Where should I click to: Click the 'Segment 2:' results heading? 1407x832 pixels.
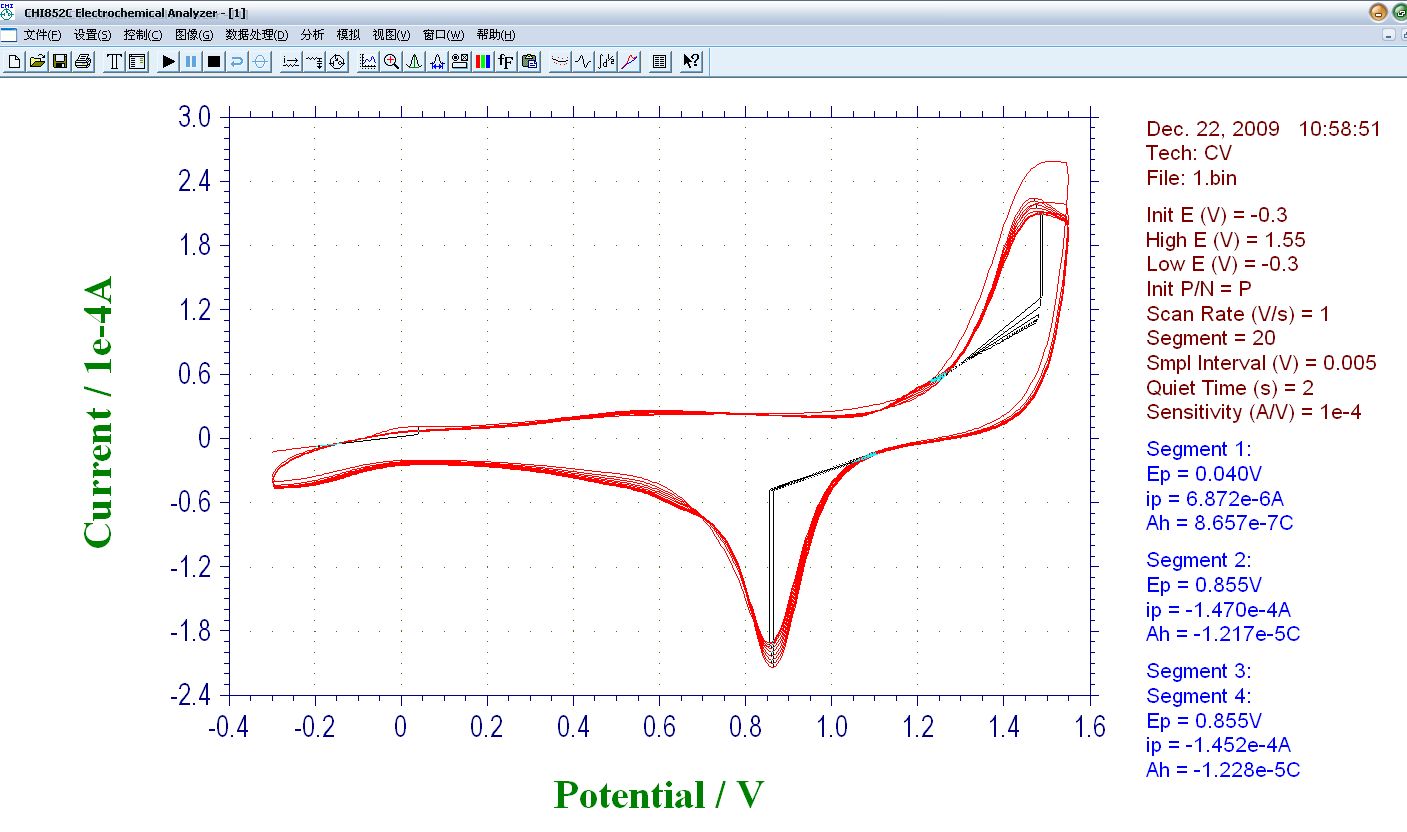(x=1198, y=560)
